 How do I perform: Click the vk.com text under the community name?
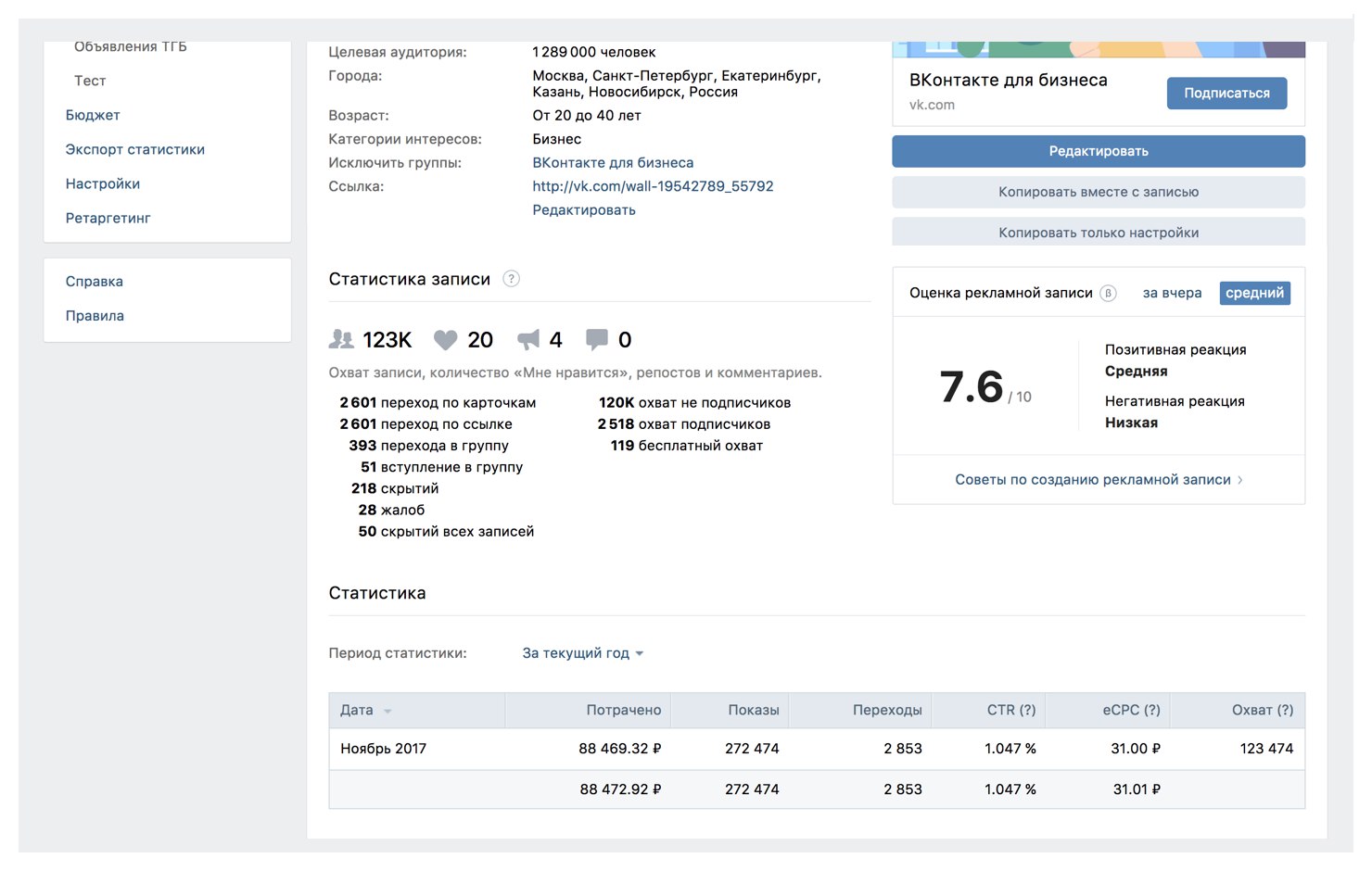click(932, 105)
